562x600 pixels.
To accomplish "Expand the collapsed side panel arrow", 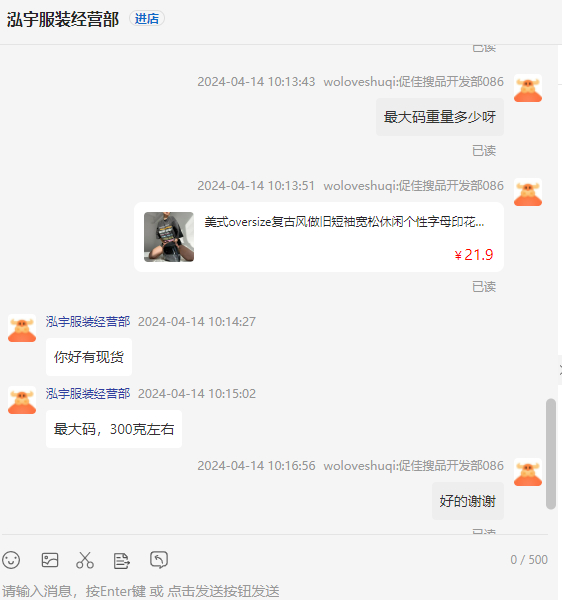I will click(560, 370).
